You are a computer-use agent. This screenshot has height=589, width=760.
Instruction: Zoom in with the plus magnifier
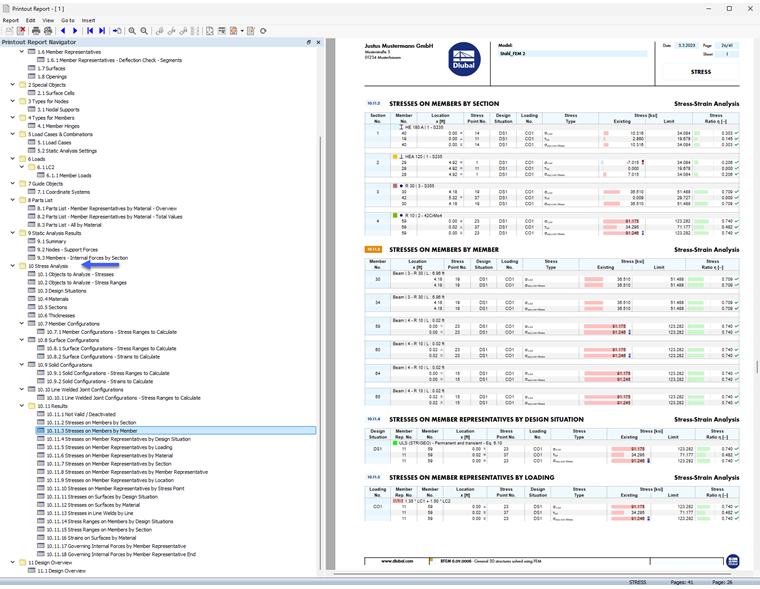tap(132, 31)
